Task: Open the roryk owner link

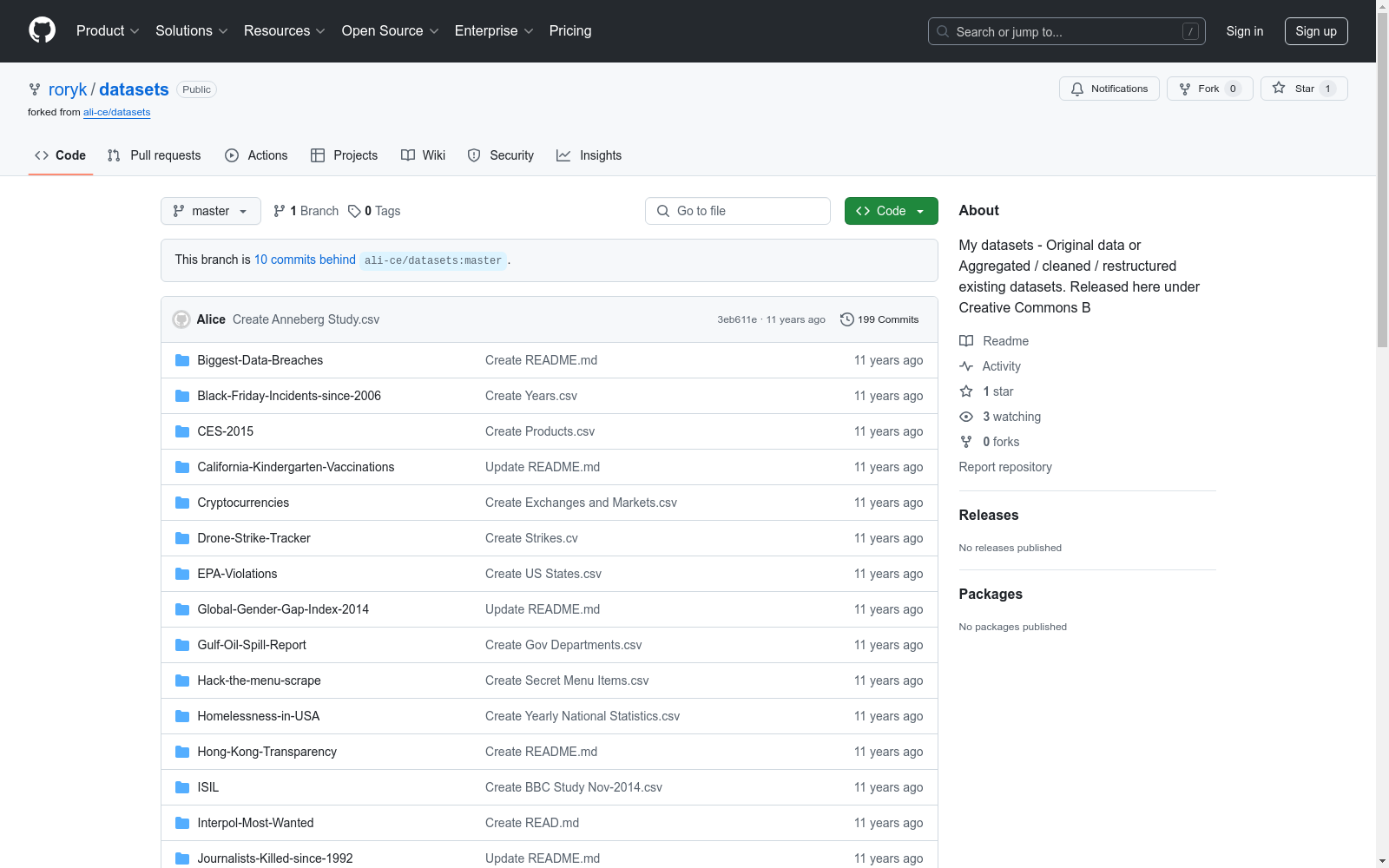Action: 68,89
